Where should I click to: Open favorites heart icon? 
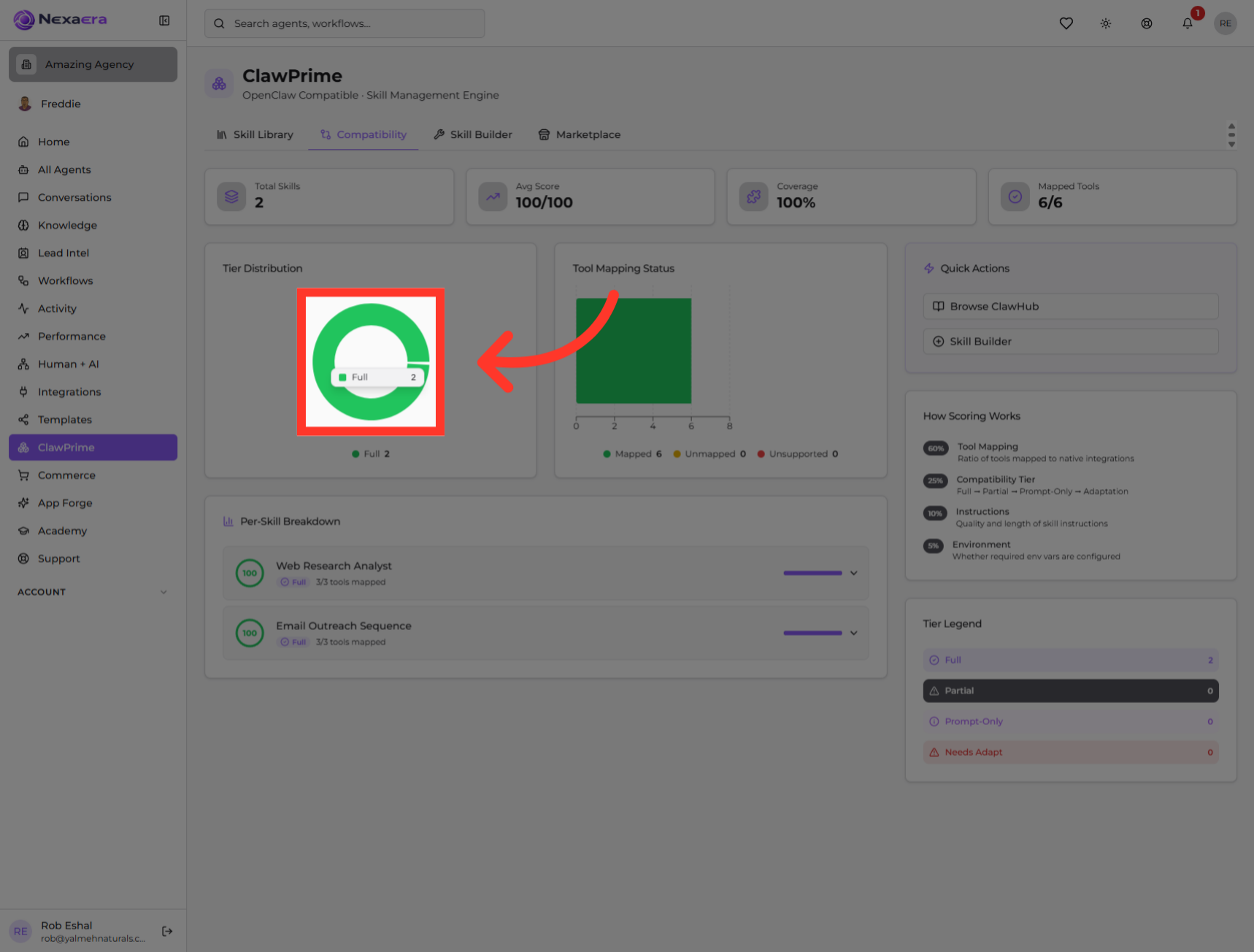(1066, 23)
